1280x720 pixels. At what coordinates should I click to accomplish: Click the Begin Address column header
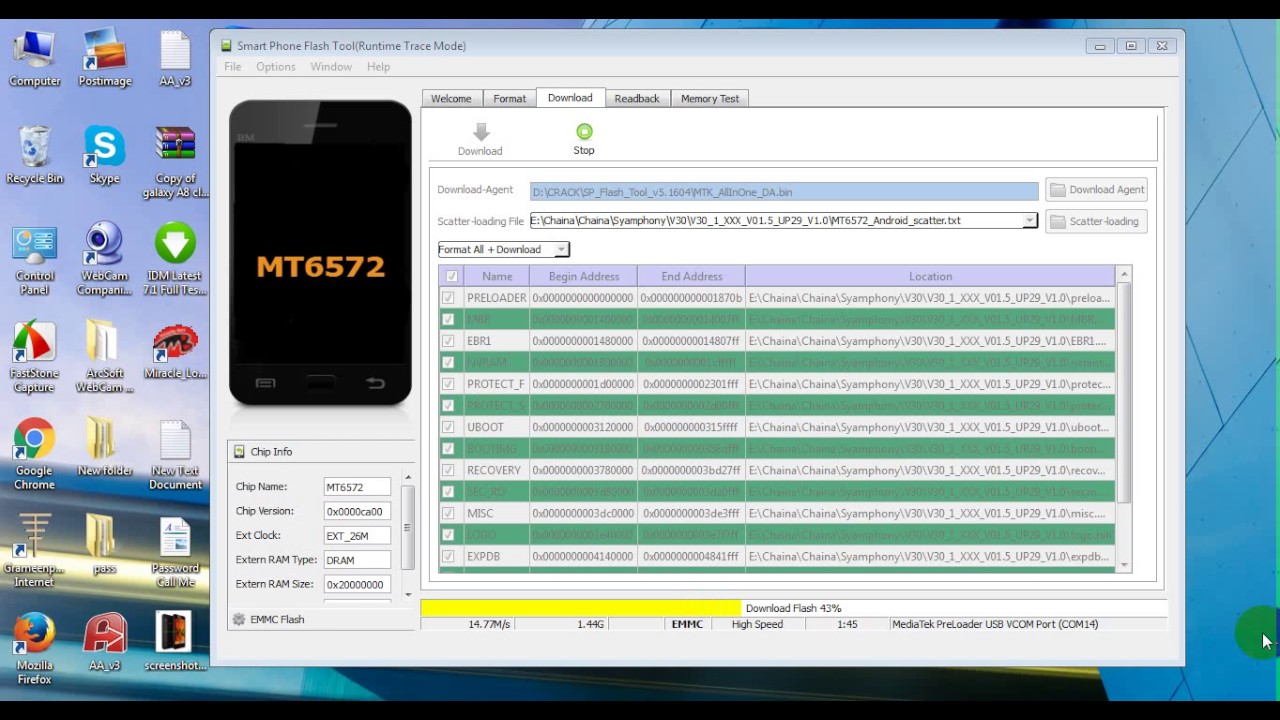[x=582, y=277]
